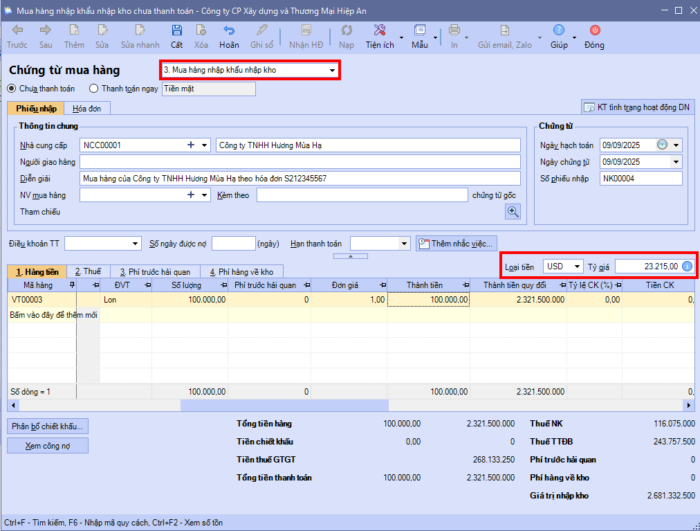The width and height of the screenshot is (700, 531).
Task: Click the Phân bổ chiết khấu button
Action: pyautogui.click(x=49, y=425)
